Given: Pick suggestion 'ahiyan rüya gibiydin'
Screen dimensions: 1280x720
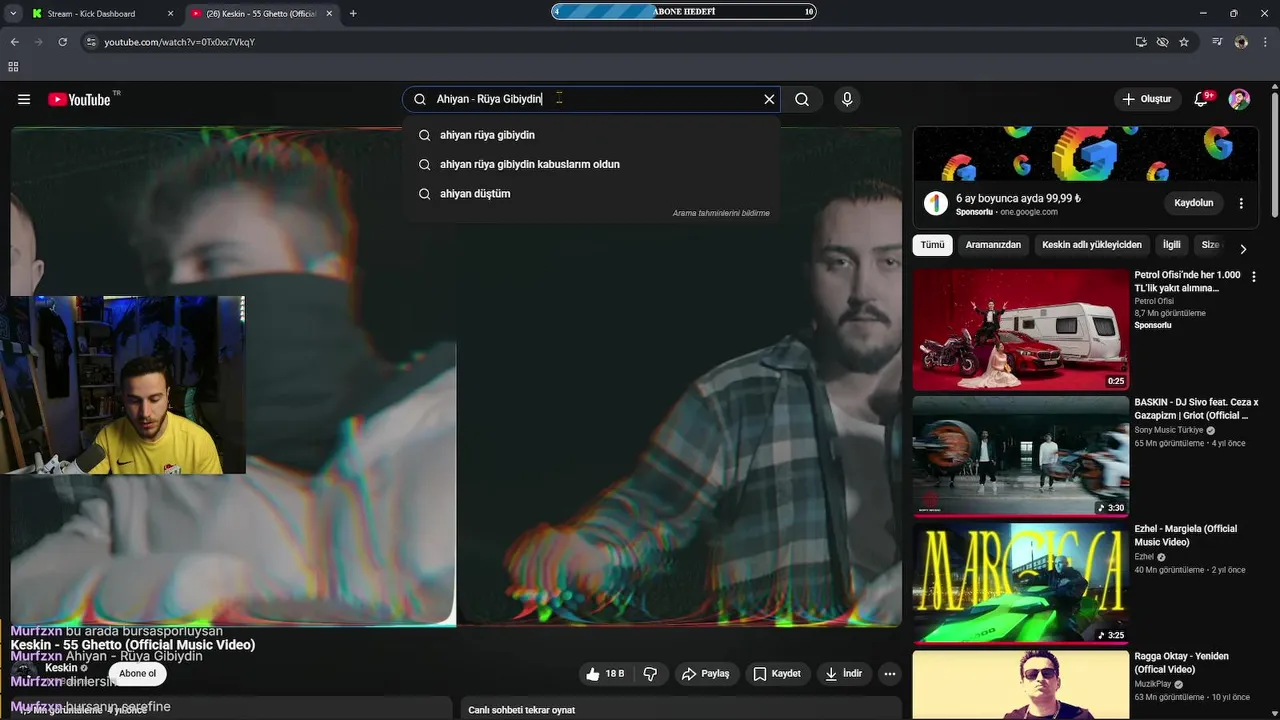Looking at the screenshot, I should (x=592, y=135).
